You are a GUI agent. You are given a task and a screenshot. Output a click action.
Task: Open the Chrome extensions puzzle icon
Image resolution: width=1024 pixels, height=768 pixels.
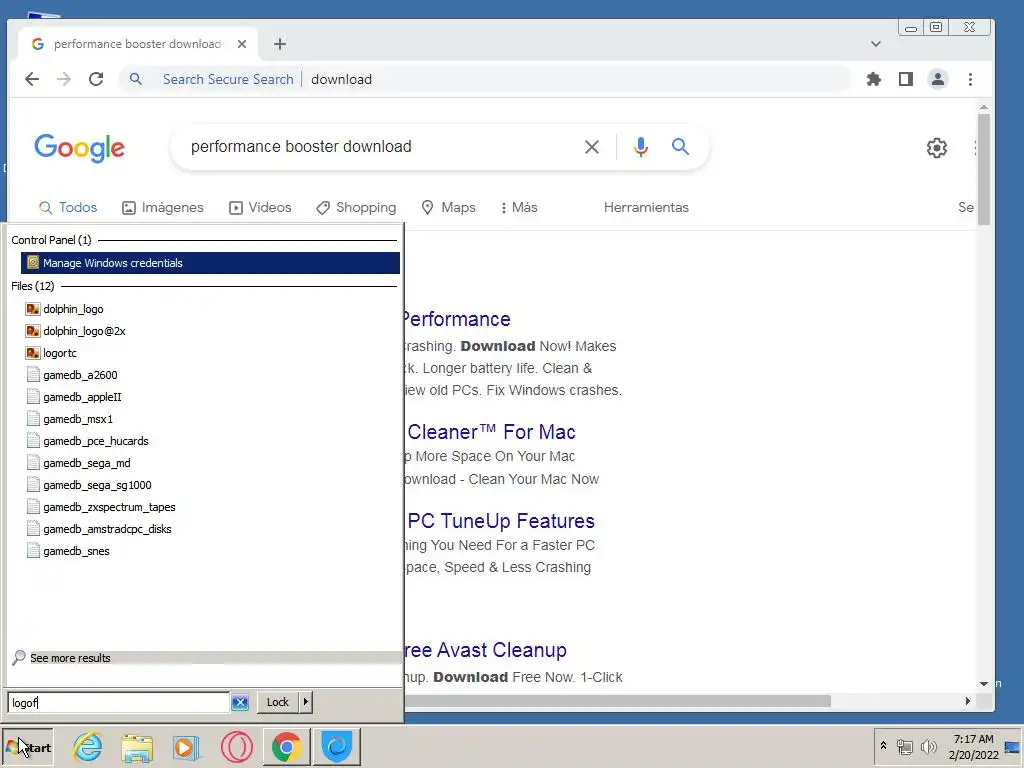[x=873, y=79]
